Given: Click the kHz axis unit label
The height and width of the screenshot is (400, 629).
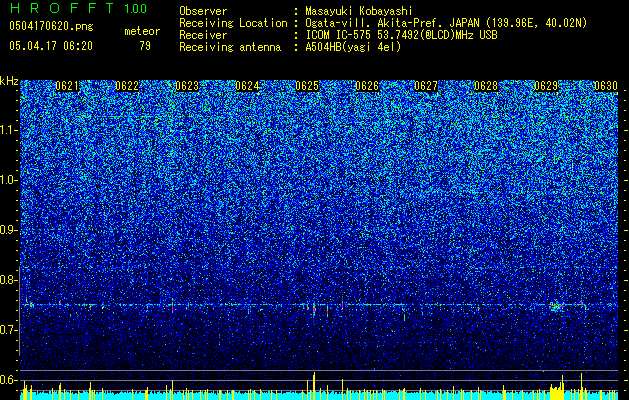Looking at the screenshot, I should point(9,81).
